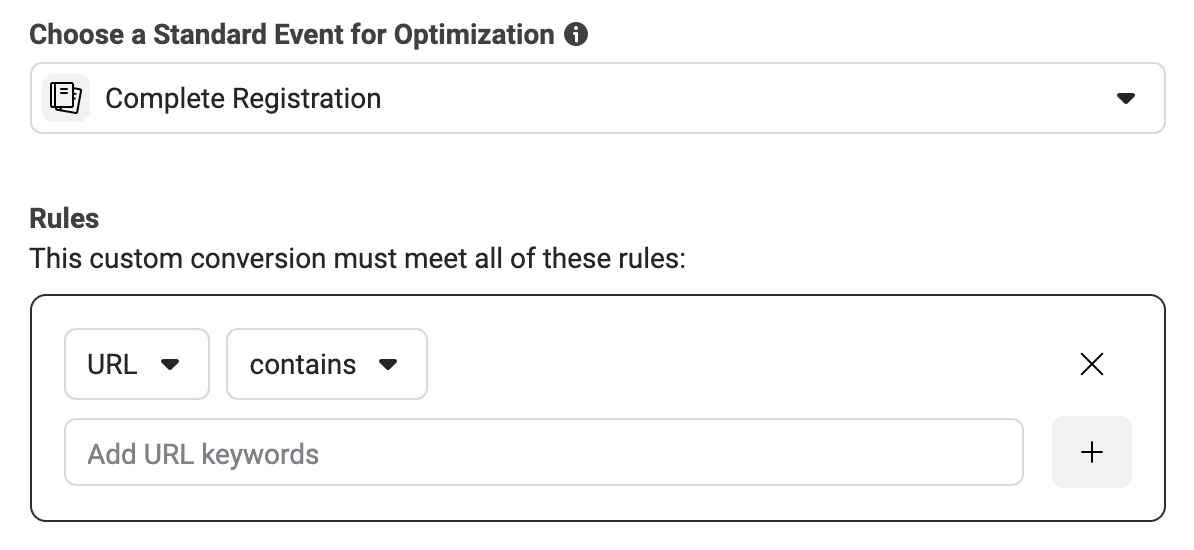Focus the Add URL keywords field
This screenshot has width=1194, height=550.
544,452
